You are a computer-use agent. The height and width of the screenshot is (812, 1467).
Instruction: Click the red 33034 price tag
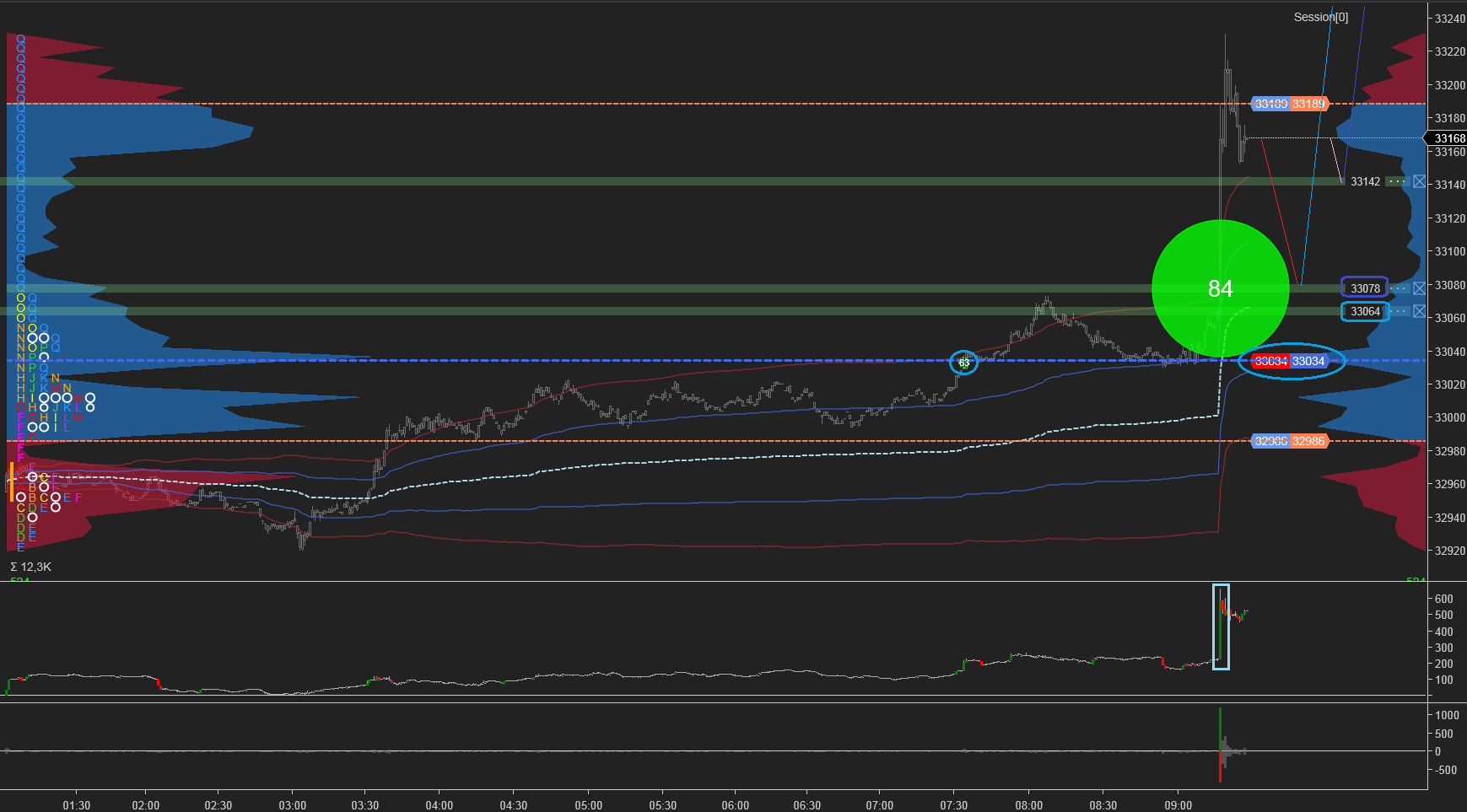click(1270, 361)
